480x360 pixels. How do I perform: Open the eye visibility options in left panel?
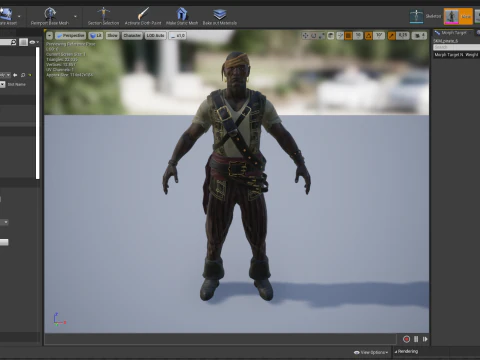tap(34, 42)
